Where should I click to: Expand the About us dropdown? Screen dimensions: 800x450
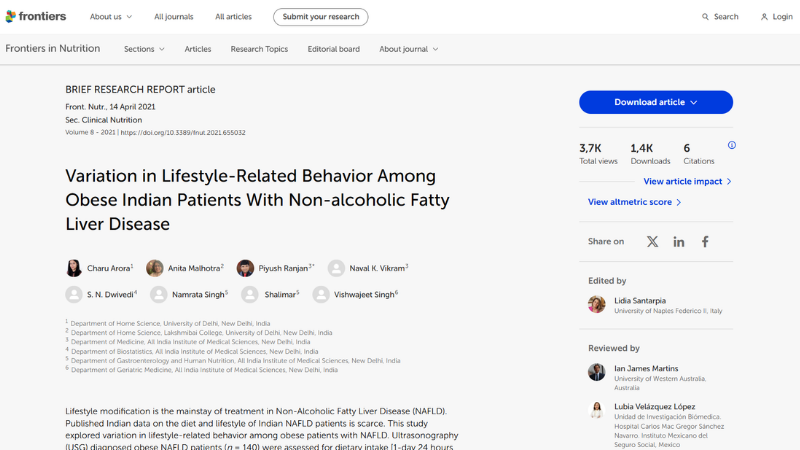110,17
